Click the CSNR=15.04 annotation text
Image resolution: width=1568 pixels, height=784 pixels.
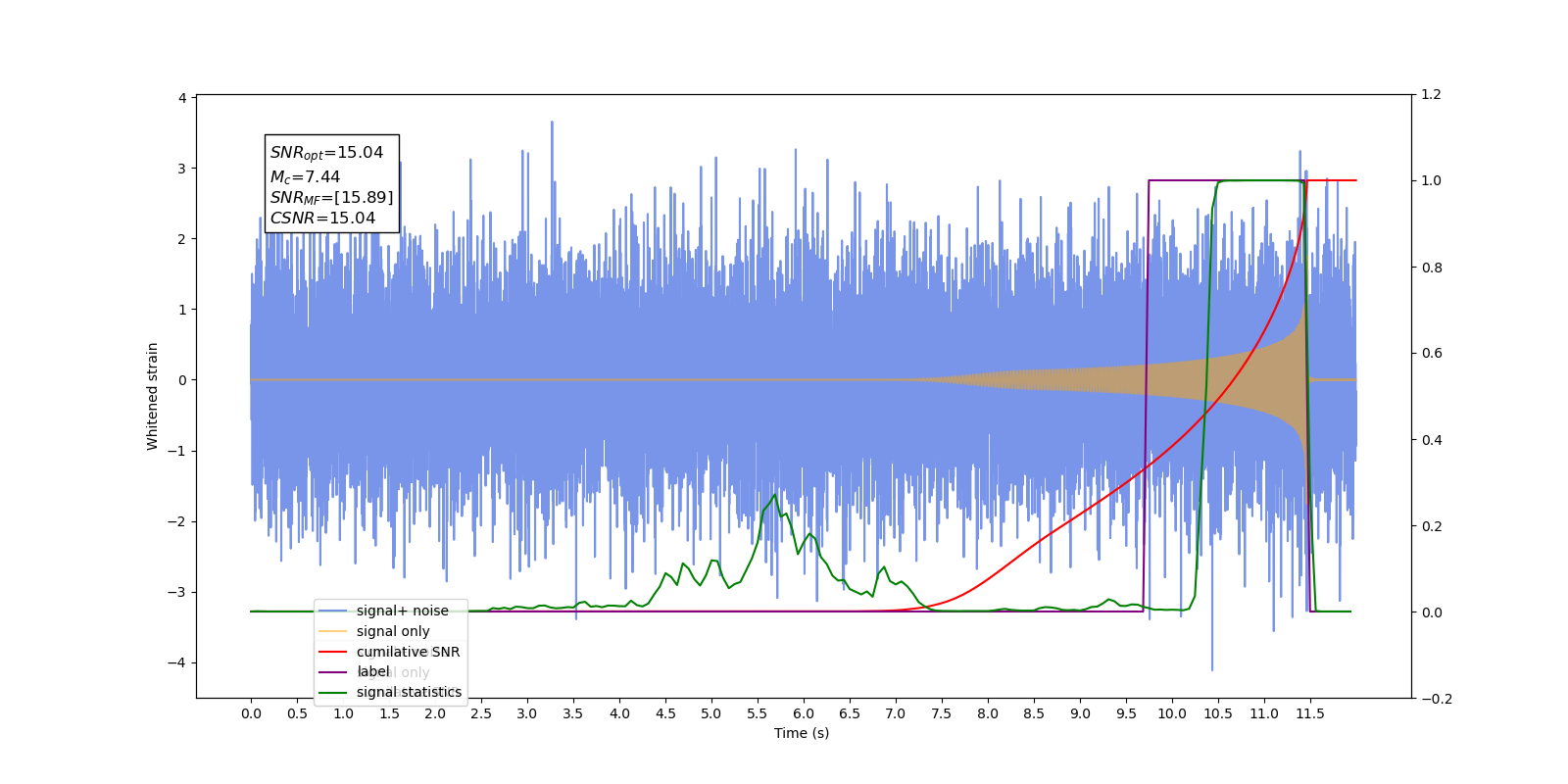(322, 218)
